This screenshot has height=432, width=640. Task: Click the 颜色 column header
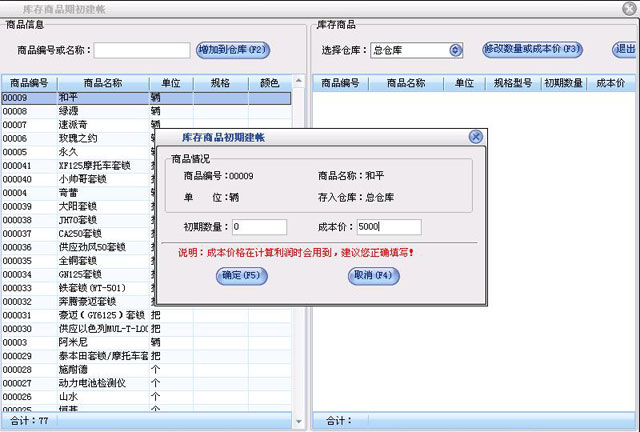pyautogui.click(x=269, y=84)
